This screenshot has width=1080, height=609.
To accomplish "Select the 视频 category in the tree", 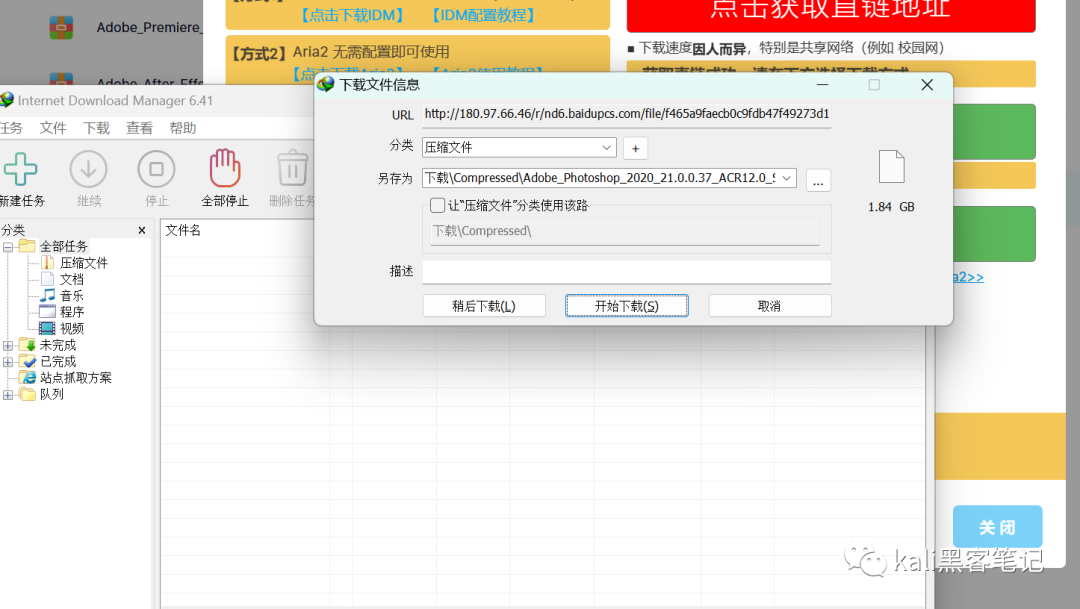I will [72, 329].
